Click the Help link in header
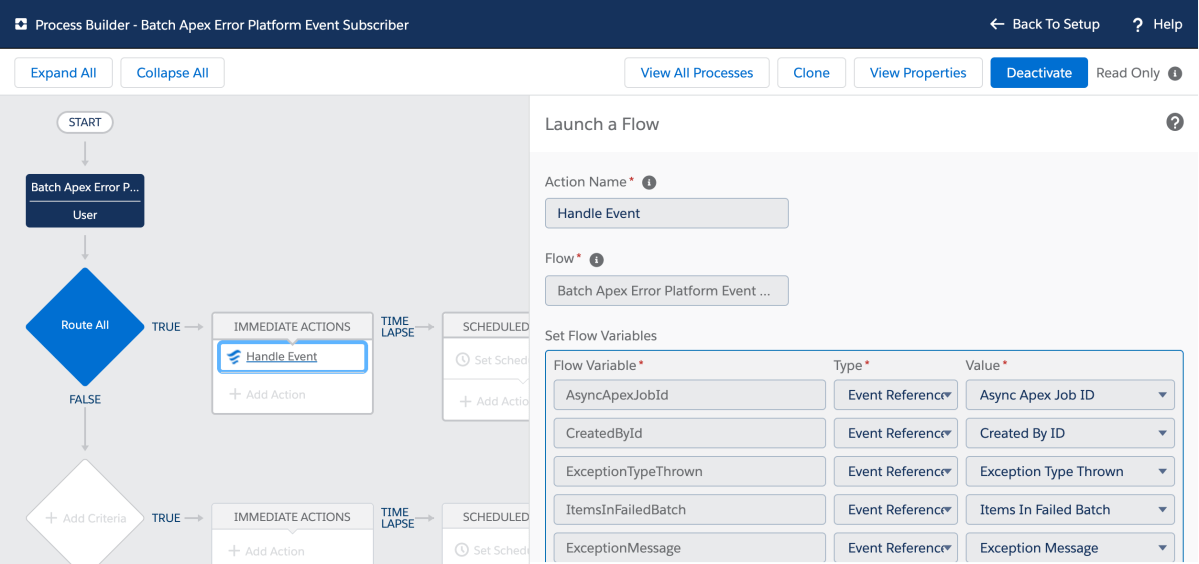This screenshot has height=564, width=1199. 1157,24
